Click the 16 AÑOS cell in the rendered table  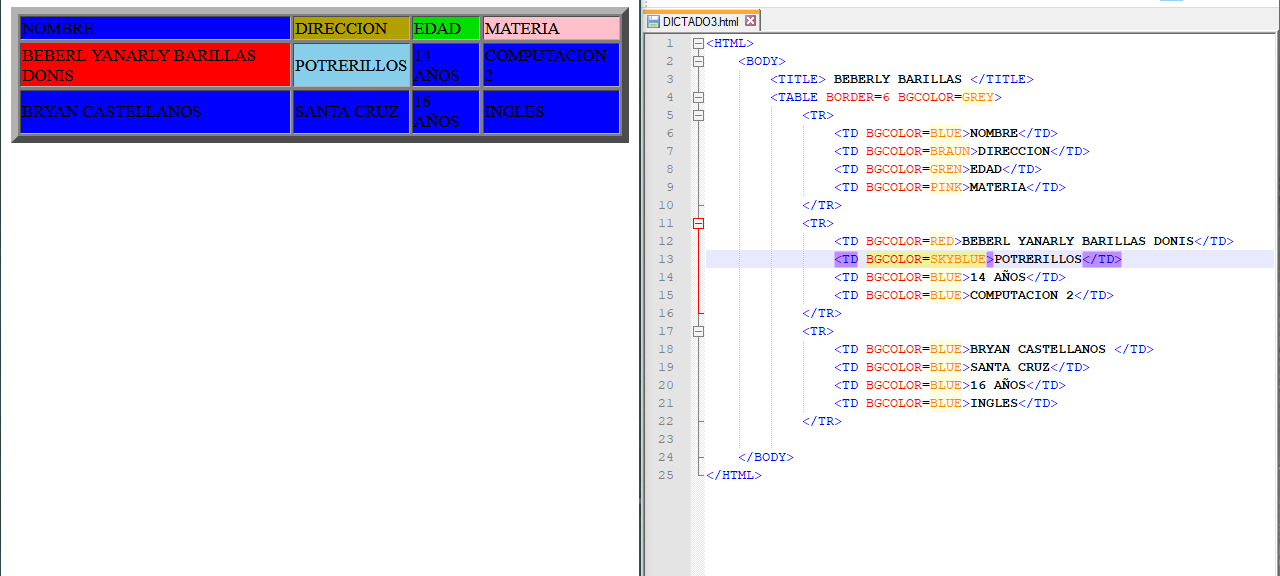(445, 112)
